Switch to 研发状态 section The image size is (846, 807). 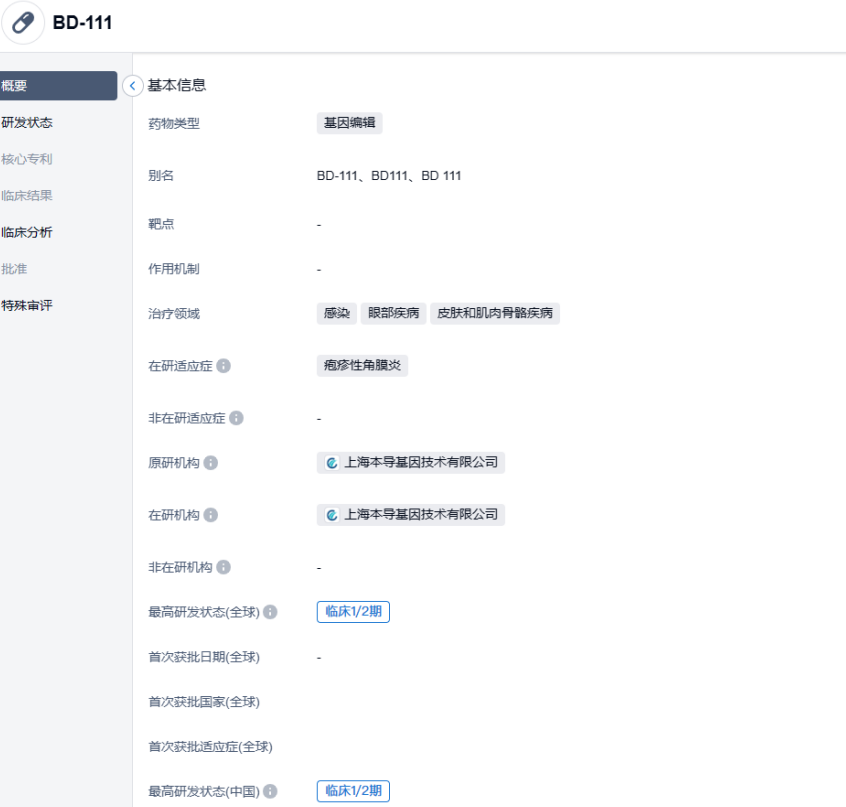point(28,123)
